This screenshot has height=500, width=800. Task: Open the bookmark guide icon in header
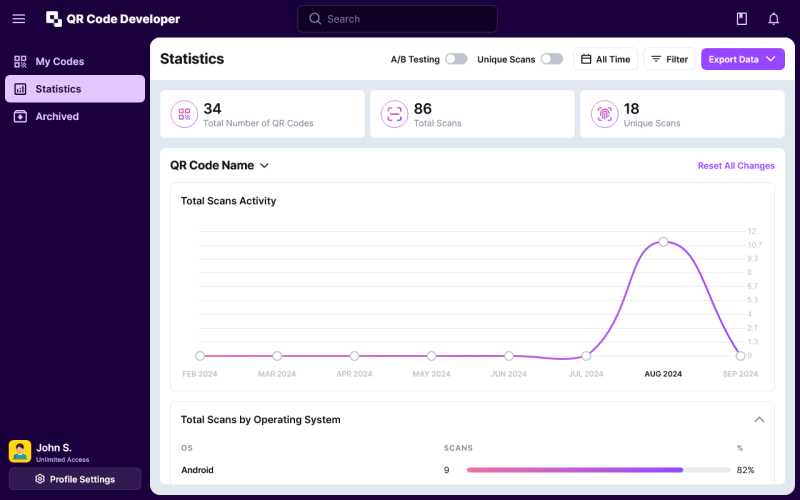[x=741, y=19]
